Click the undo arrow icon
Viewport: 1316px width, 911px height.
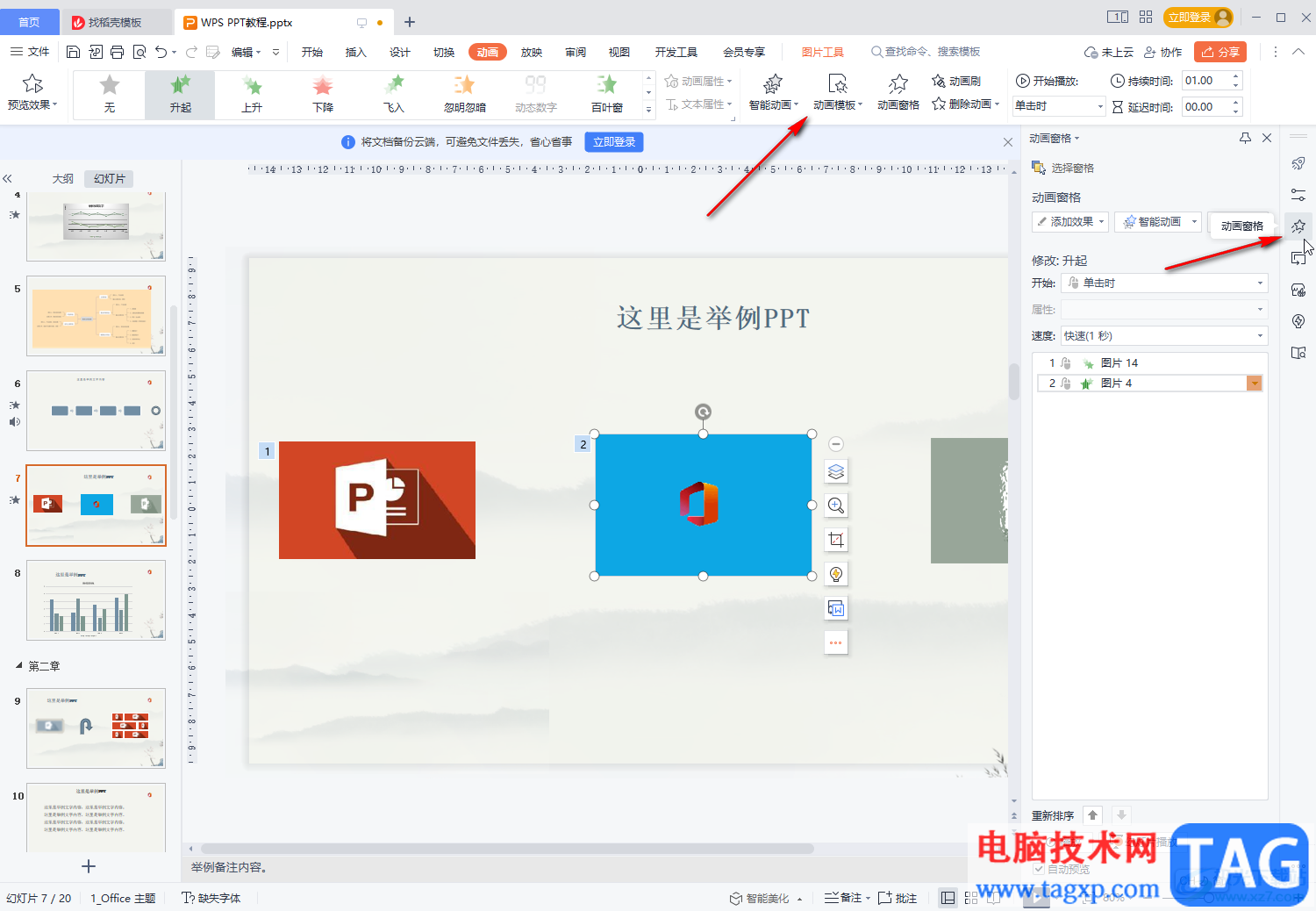(x=161, y=52)
